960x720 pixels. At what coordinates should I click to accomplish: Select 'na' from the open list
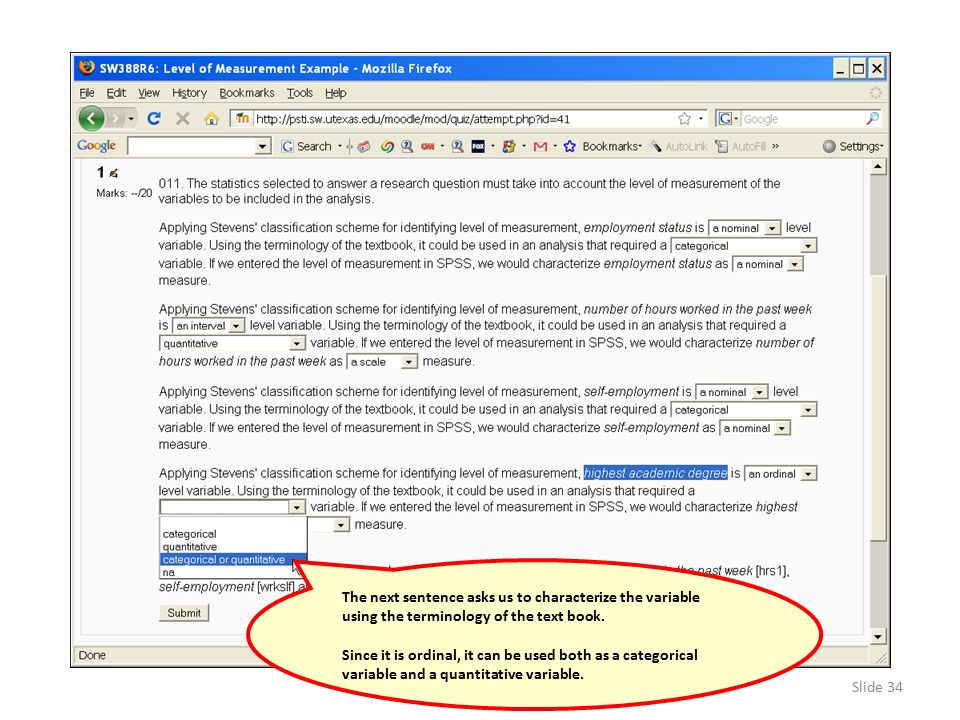233,572
